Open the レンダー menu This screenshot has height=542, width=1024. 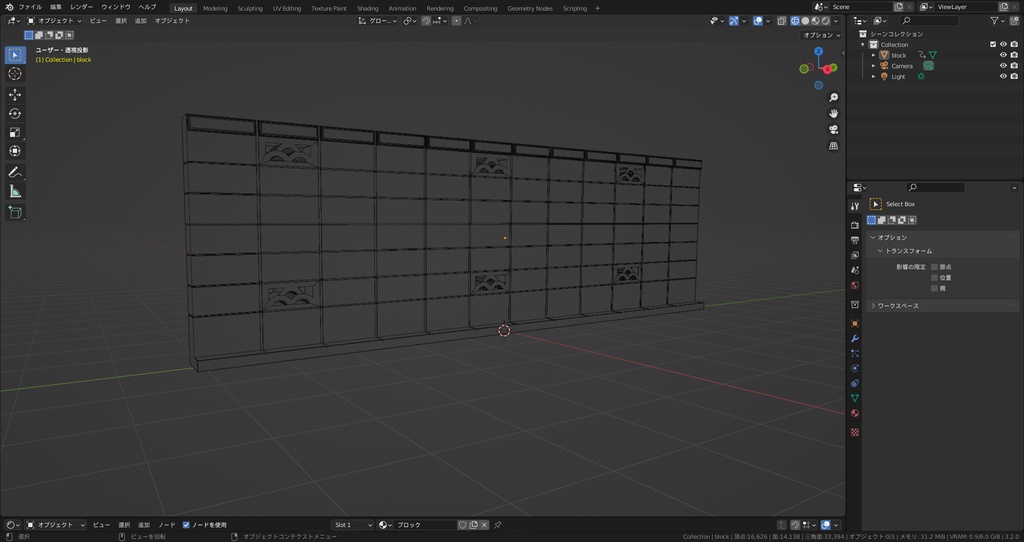82,7
